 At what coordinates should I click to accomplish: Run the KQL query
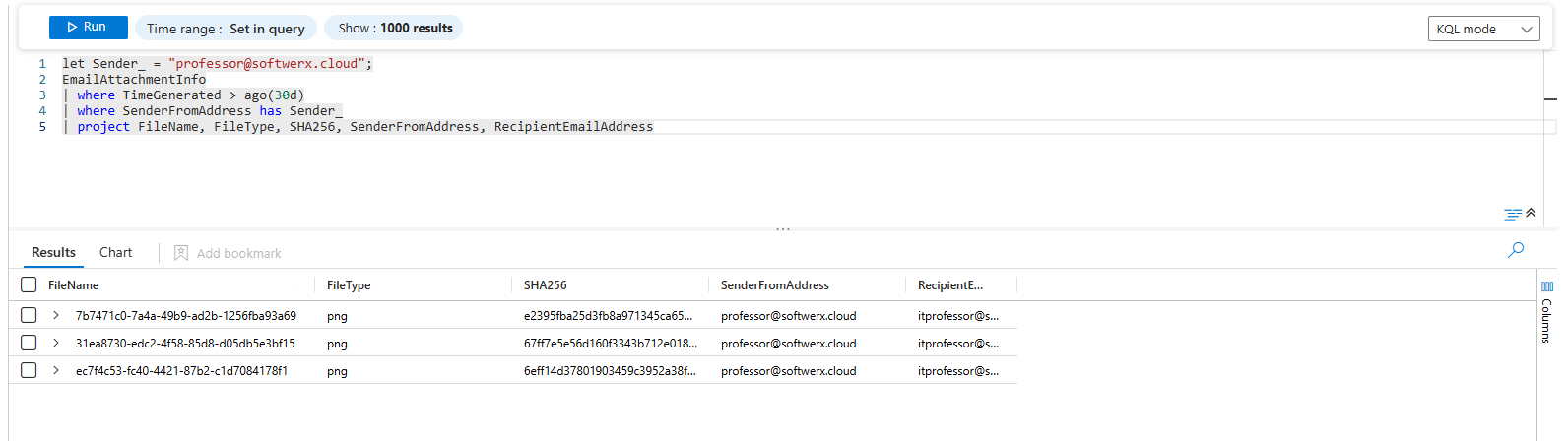click(x=88, y=28)
